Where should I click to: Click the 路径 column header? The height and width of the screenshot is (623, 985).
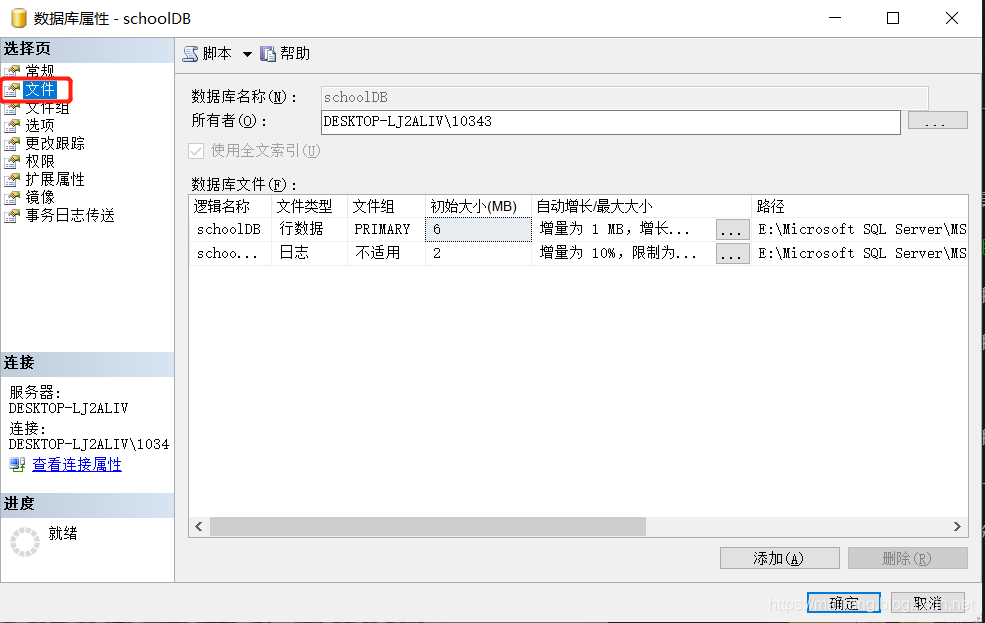coord(859,207)
